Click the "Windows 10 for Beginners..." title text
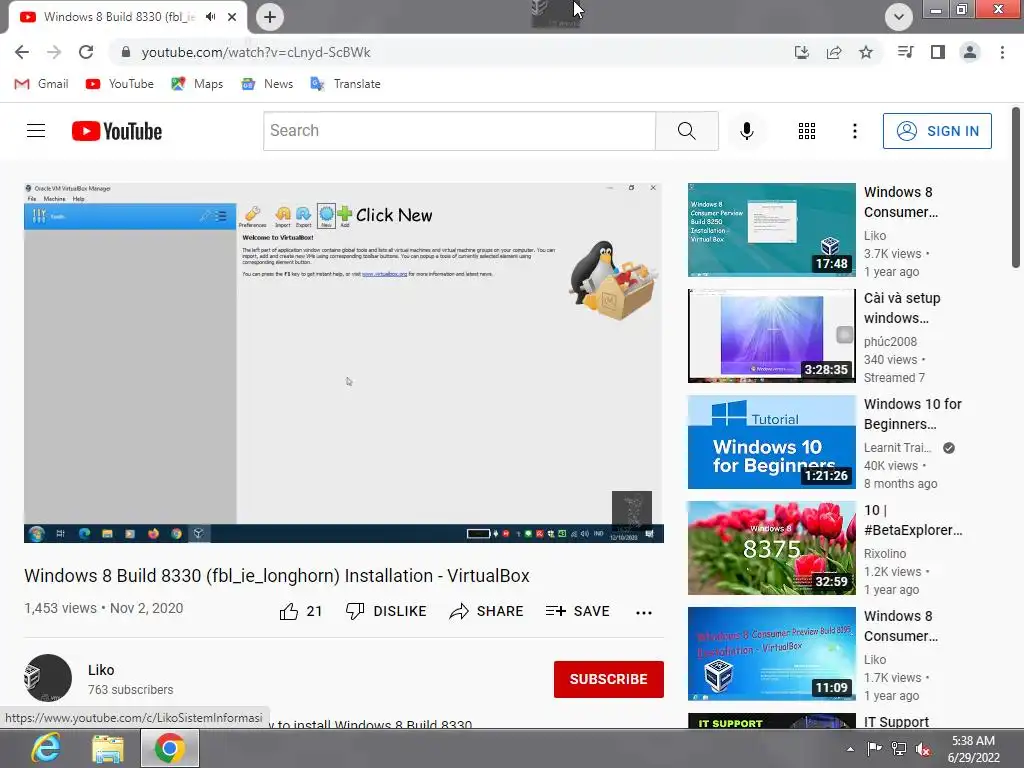 click(913, 414)
